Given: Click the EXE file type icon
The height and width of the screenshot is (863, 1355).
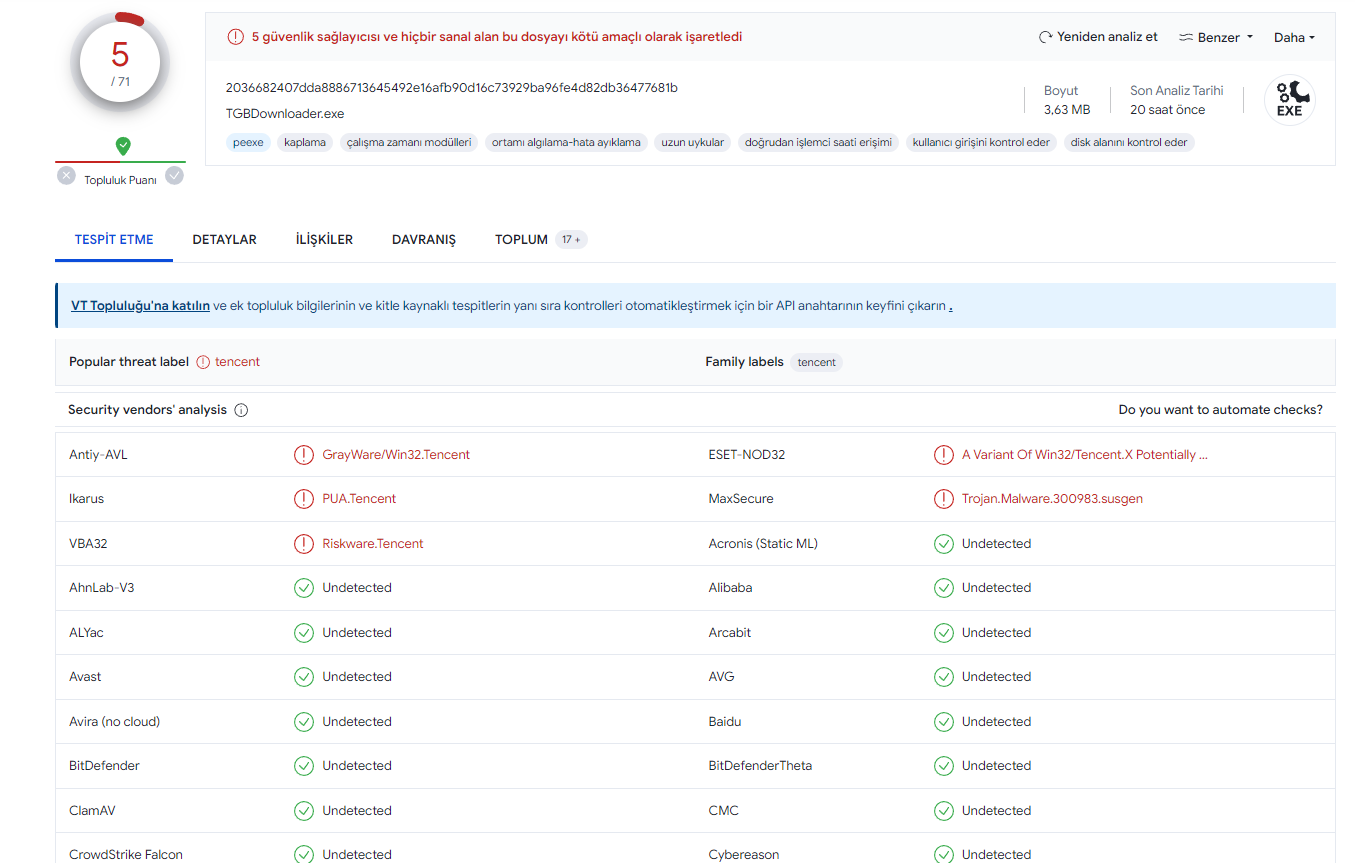Looking at the screenshot, I should [x=1289, y=100].
